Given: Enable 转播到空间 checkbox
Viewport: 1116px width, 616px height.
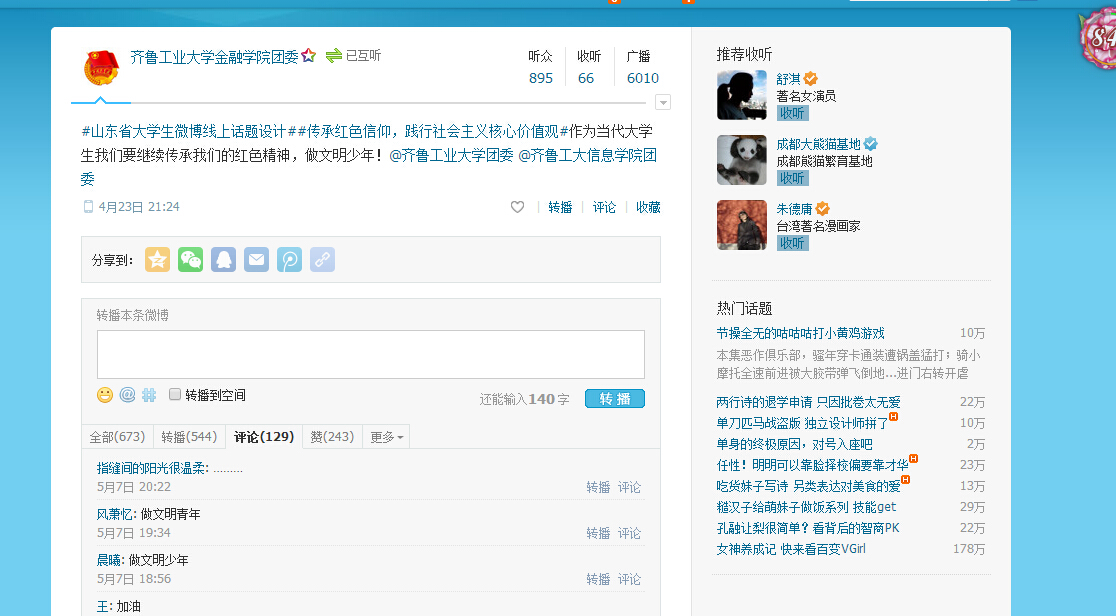Looking at the screenshot, I should [174, 394].
